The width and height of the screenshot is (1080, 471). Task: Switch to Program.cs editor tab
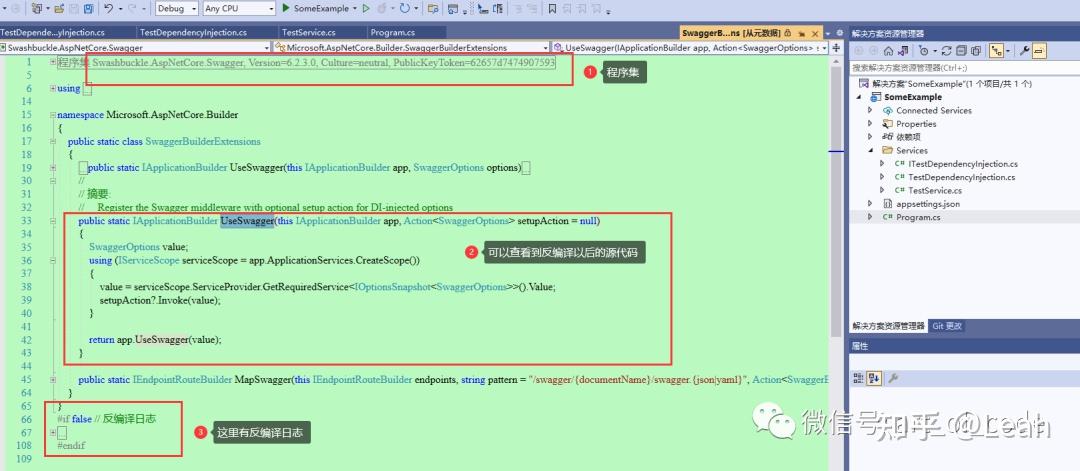point(393,32)
